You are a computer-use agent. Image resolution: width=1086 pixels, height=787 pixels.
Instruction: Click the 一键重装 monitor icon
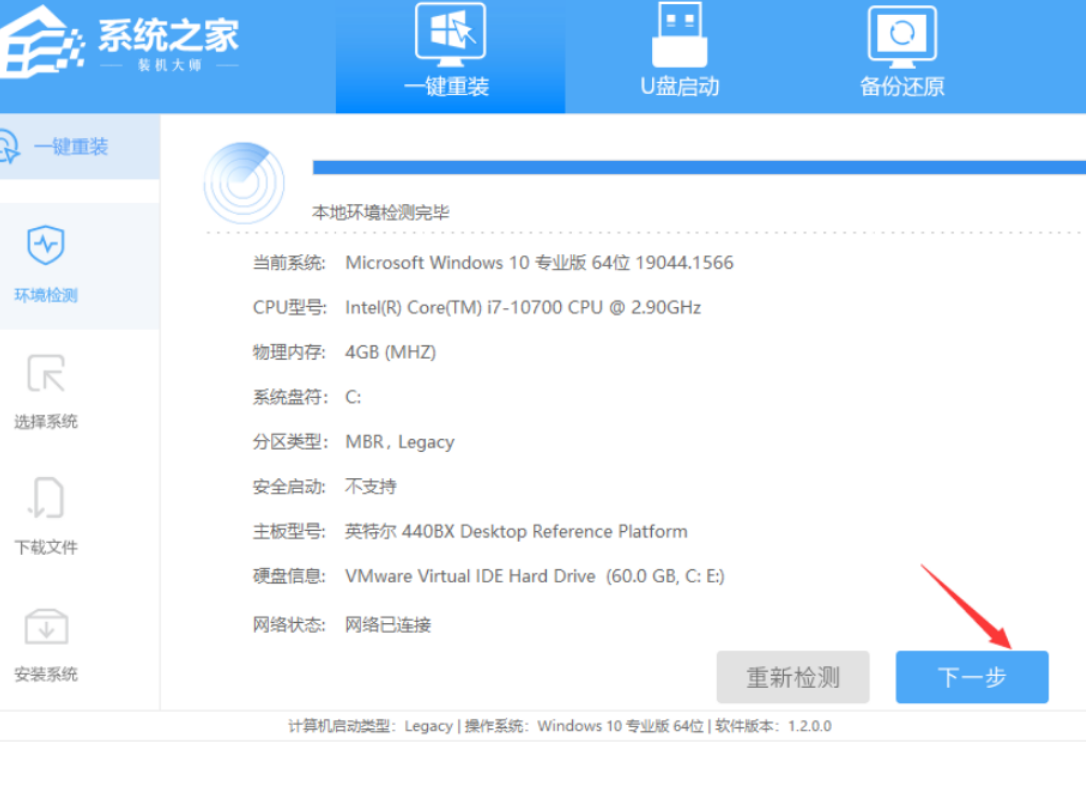(450, 34)
